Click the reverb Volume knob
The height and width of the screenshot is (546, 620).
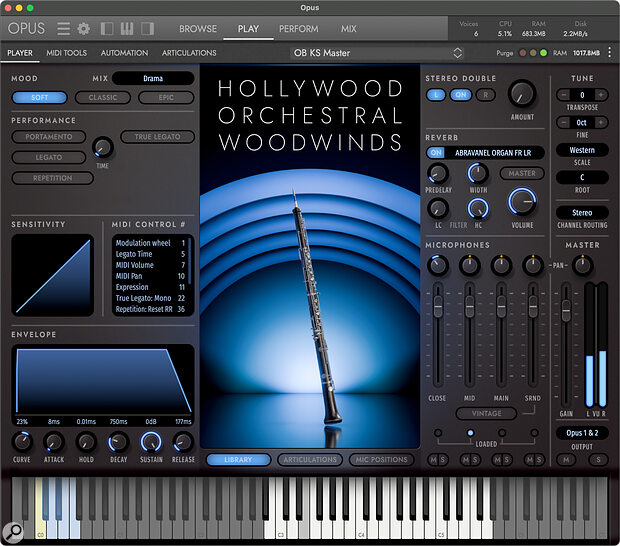click(522, 202)
